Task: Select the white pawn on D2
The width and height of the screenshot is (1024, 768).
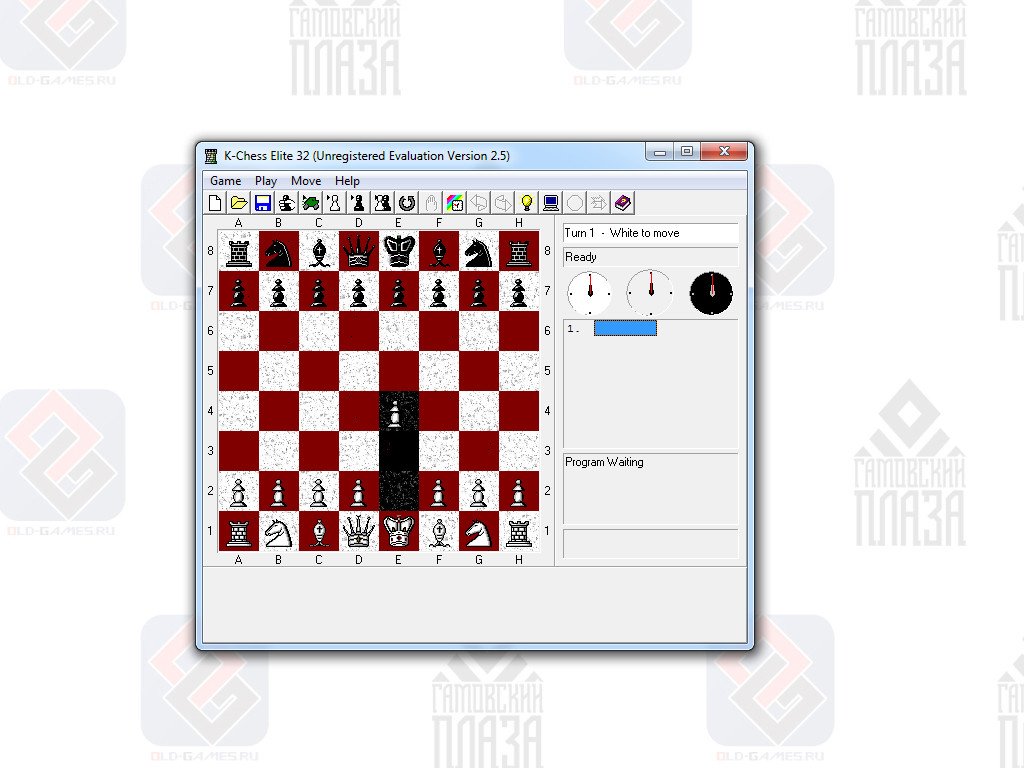Action: coord(359,491)
